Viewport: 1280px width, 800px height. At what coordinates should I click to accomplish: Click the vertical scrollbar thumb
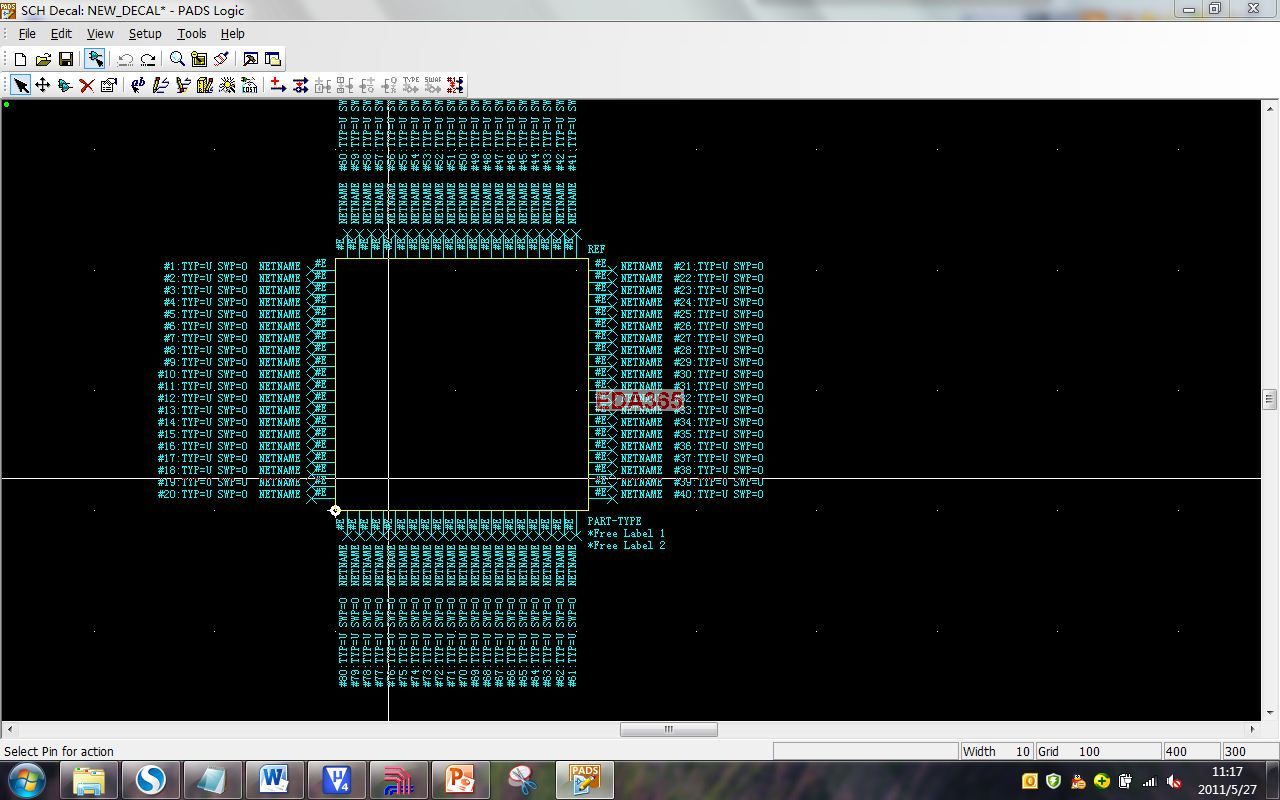pos(1269,399)
